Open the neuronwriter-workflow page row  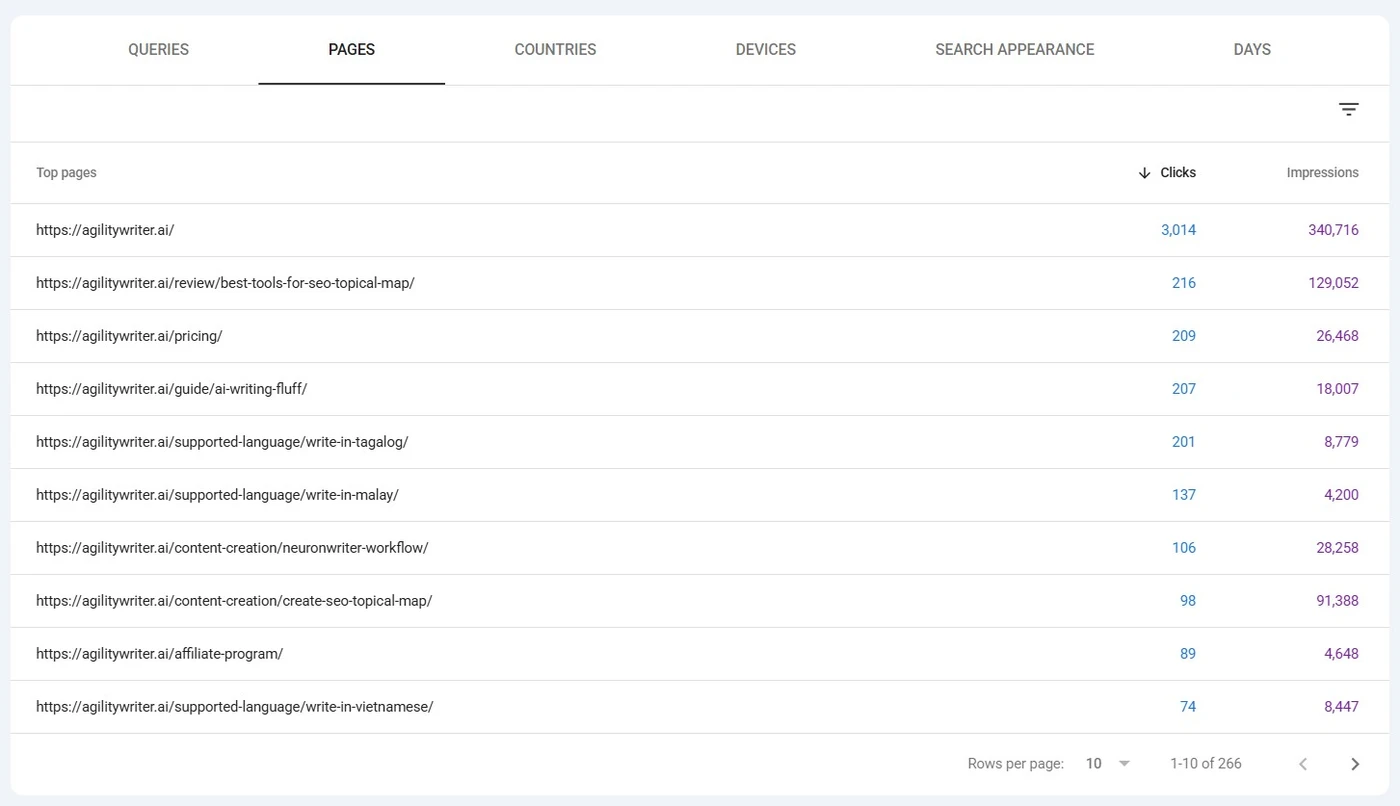coord(700,548)
